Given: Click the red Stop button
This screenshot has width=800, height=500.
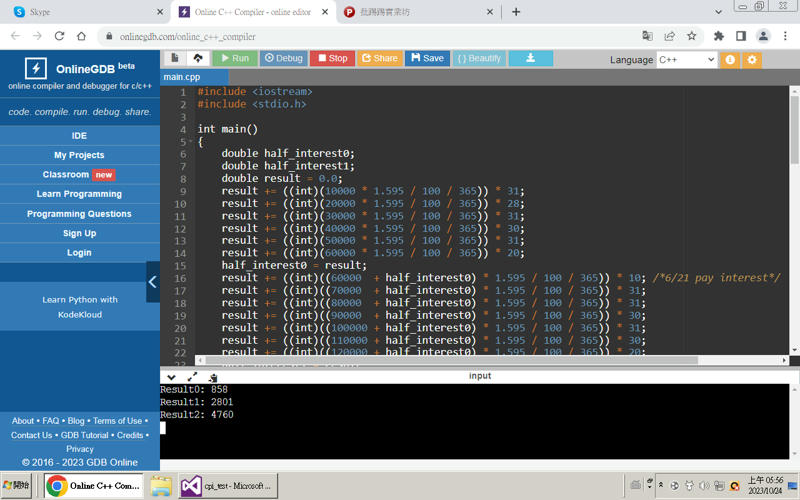Looking at the screenshot, I should pos(331,58).
